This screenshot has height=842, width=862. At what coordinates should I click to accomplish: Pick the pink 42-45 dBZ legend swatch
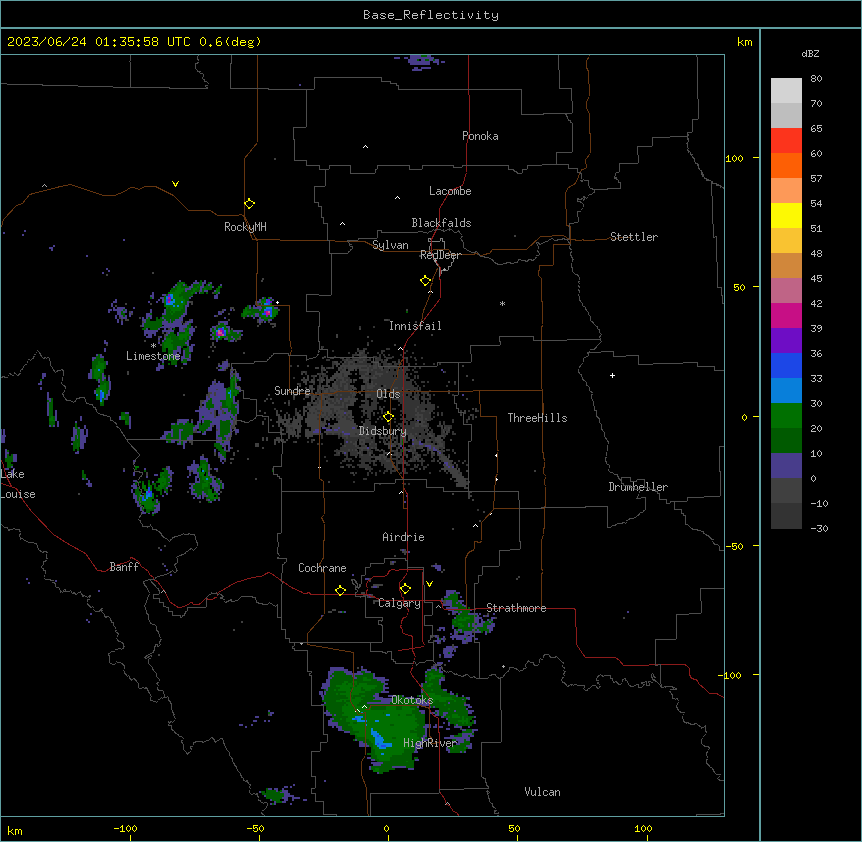786,291
